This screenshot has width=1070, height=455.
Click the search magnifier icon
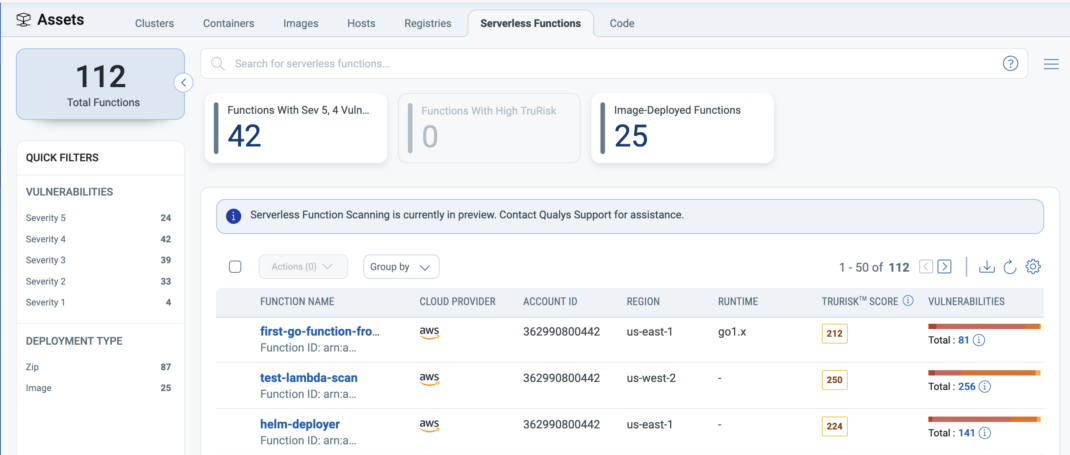point(218,64)
